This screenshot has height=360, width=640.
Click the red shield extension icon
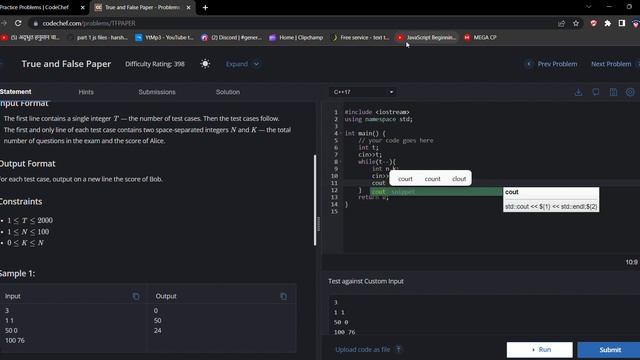[593, 23]
